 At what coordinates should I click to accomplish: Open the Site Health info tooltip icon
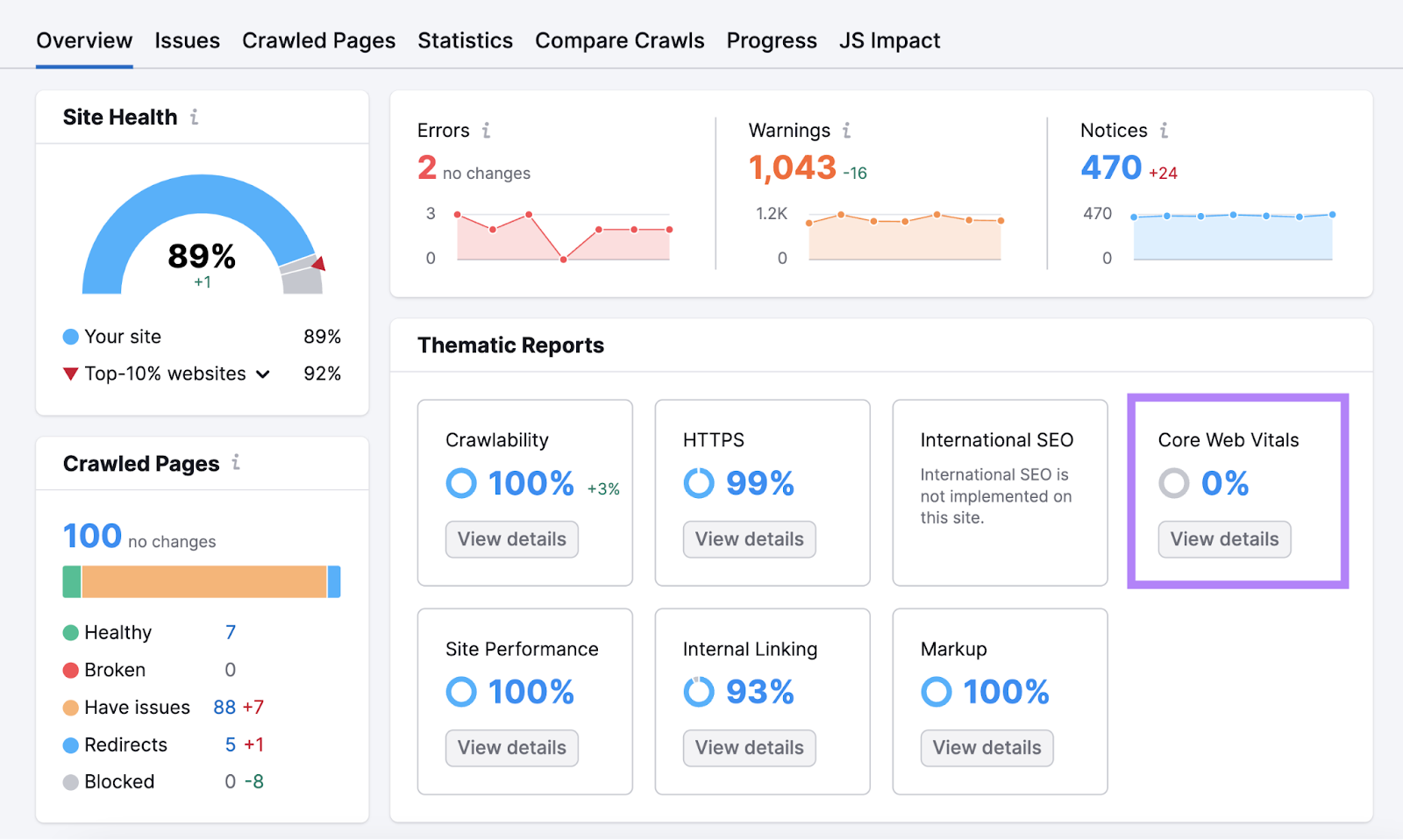pos(195,116)
